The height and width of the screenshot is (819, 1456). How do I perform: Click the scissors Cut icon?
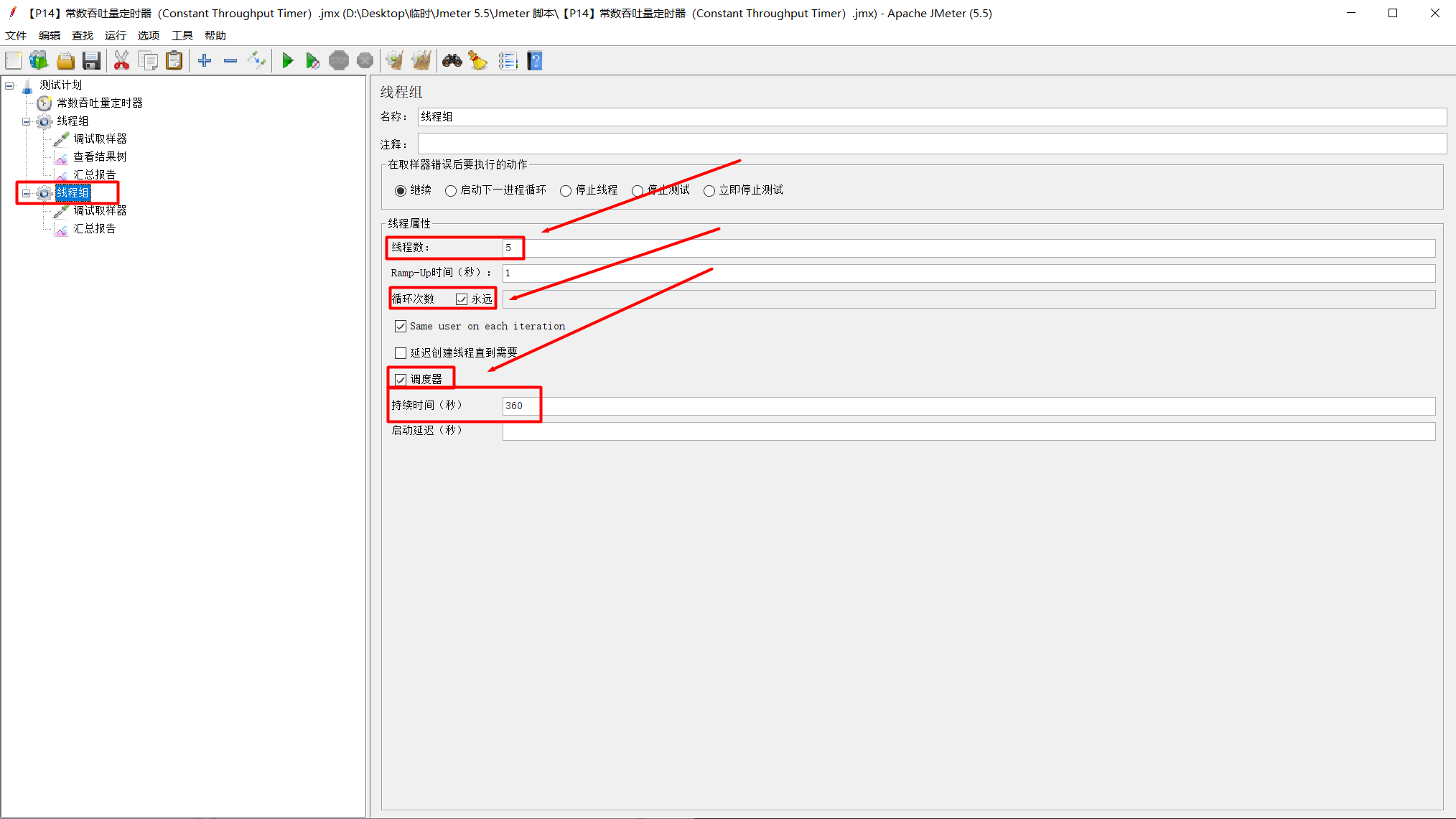[x=121, y=61]
